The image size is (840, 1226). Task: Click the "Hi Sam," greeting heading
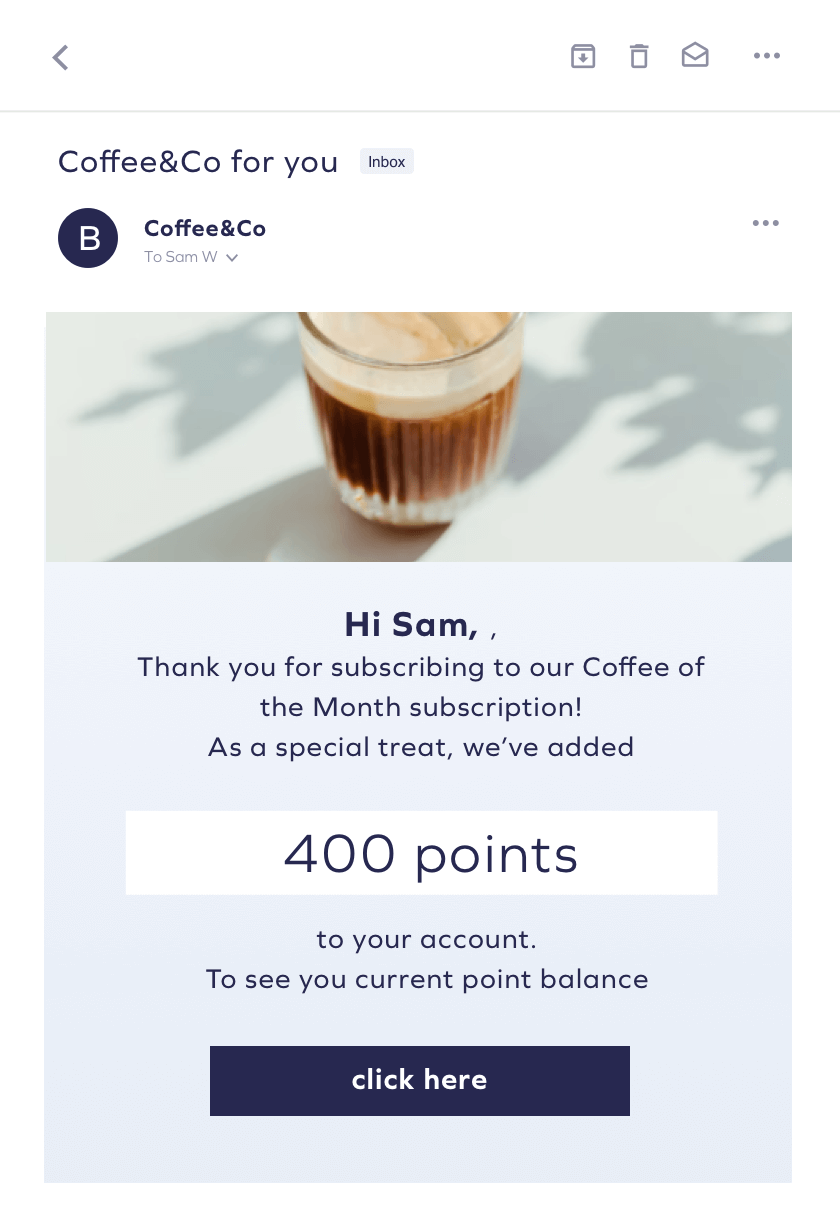coord(411,625)
